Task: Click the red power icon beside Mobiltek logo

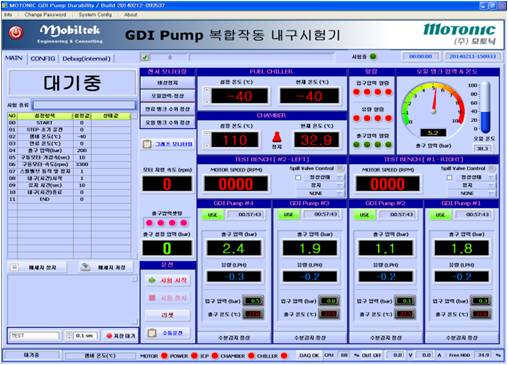Action: click(x=16, y=32)
